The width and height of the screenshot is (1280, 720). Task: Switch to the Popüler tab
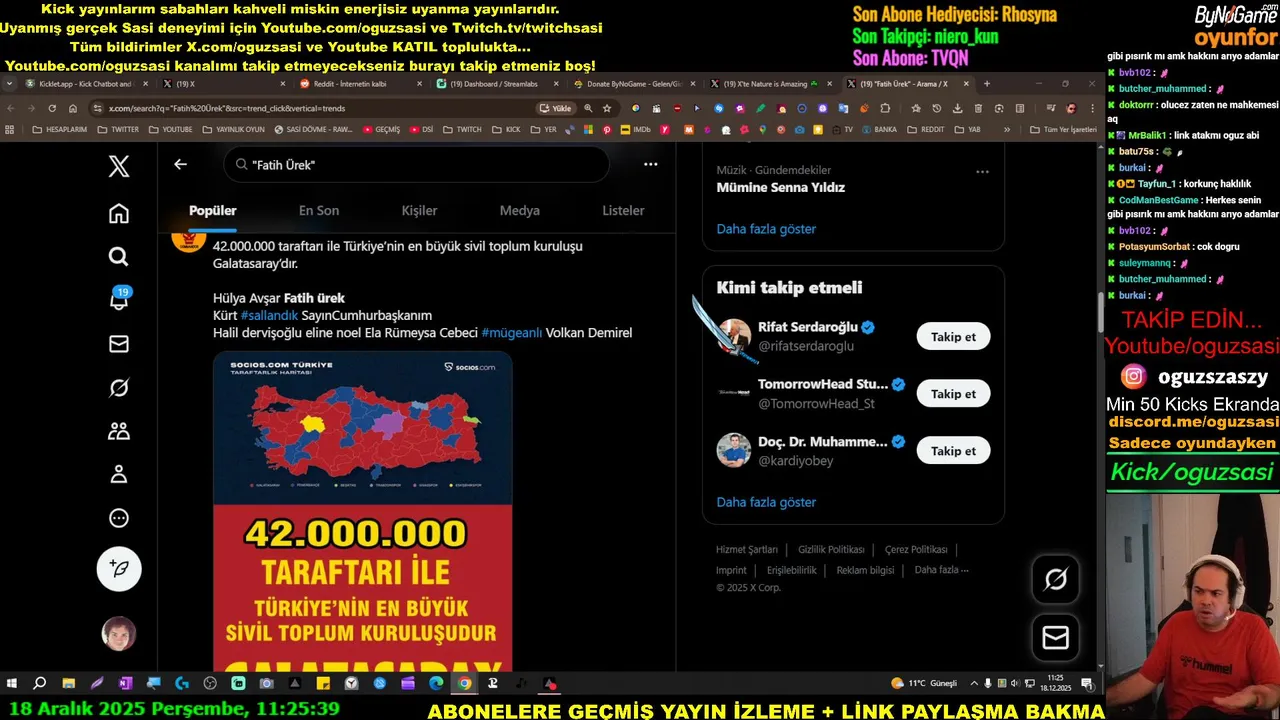coord(213,210)
